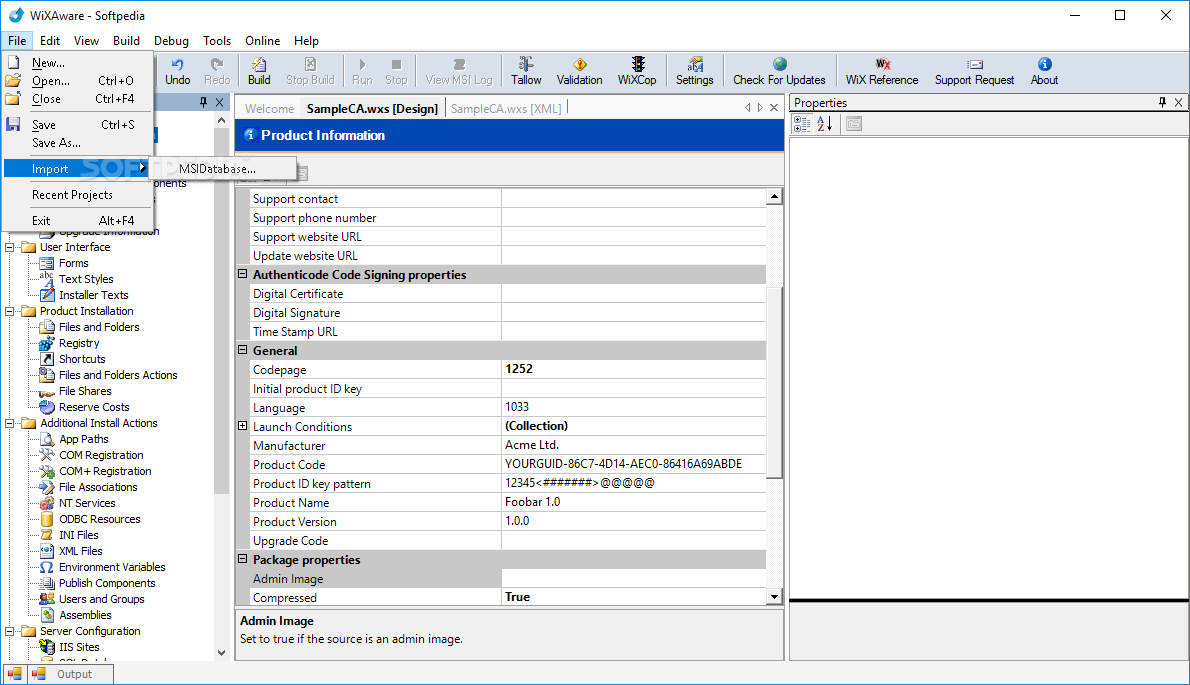Select Files and Folders tree item
This screenshot has height=685, width=1190.
(x=99, y=327)
